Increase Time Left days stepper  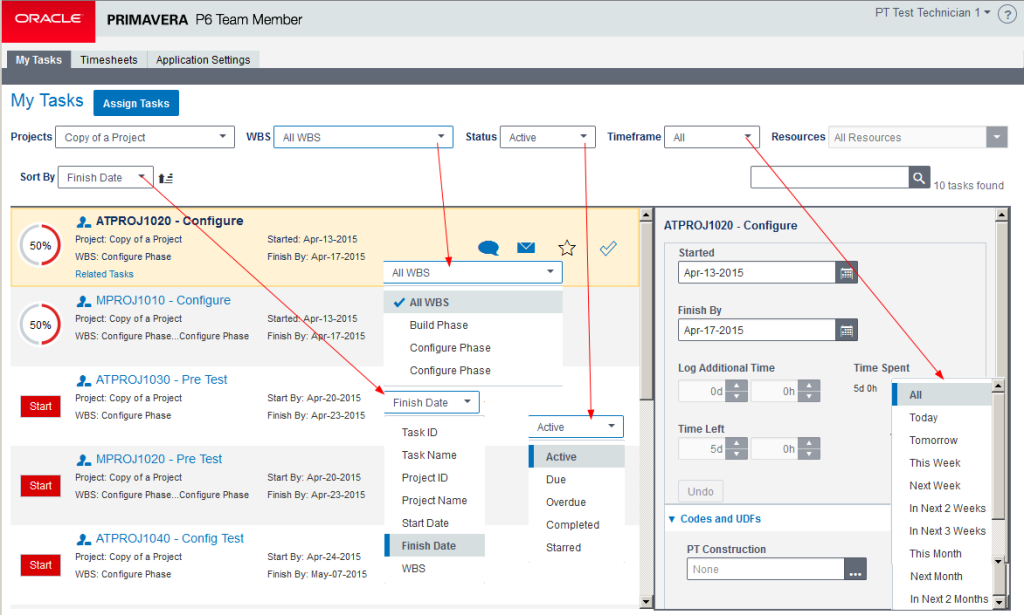tap(737, 443)
